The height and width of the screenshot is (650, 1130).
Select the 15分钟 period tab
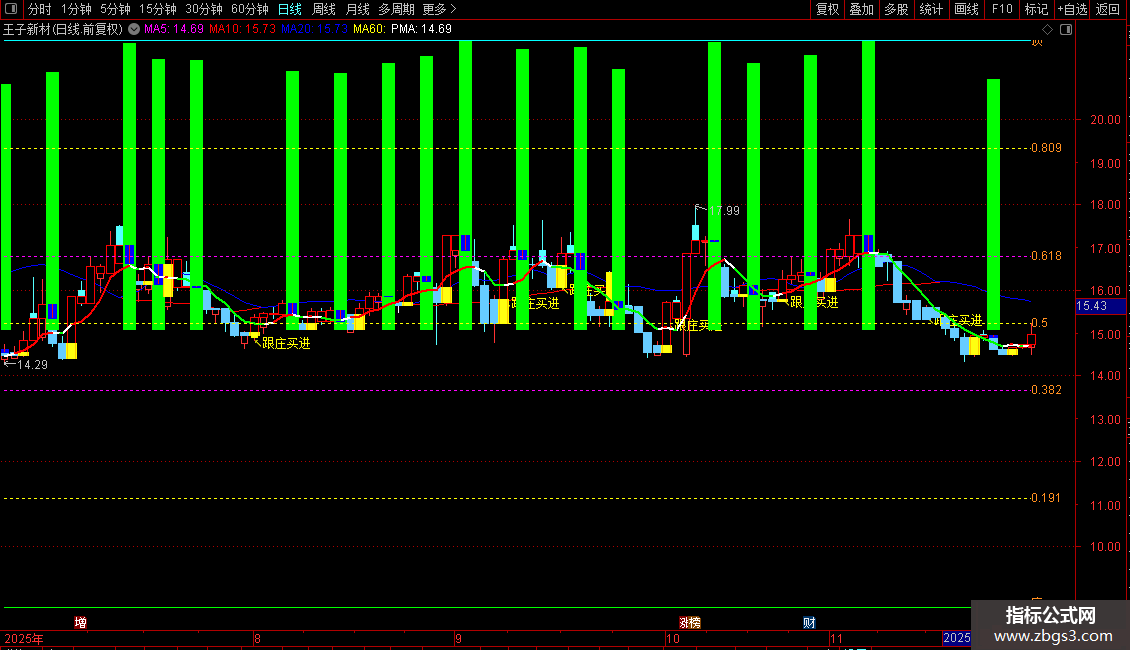(158, 9)
